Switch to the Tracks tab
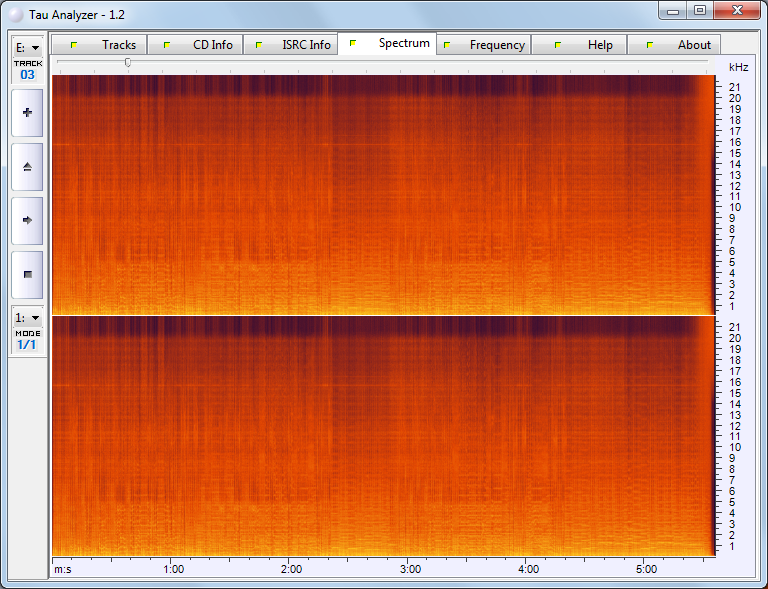Screen dimensions: 768x589 pyautogui.click(x=118, y=45)
